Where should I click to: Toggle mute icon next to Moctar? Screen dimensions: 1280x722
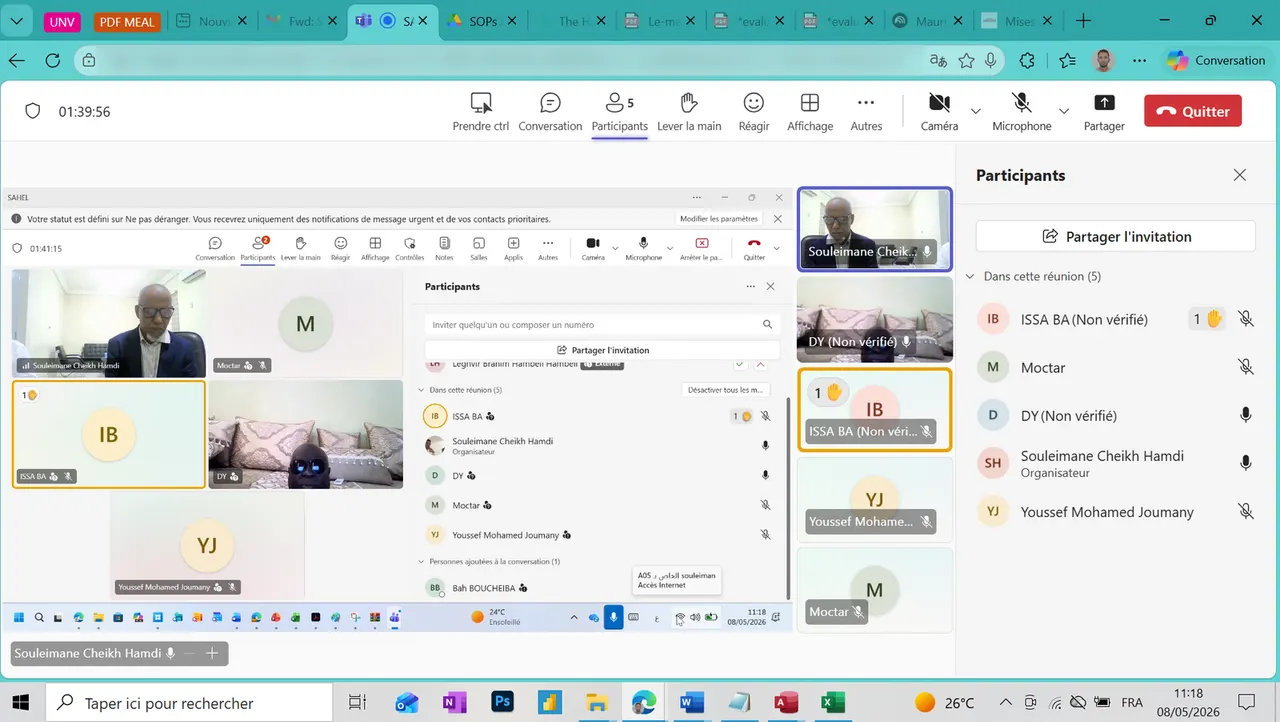[1246, 367]
